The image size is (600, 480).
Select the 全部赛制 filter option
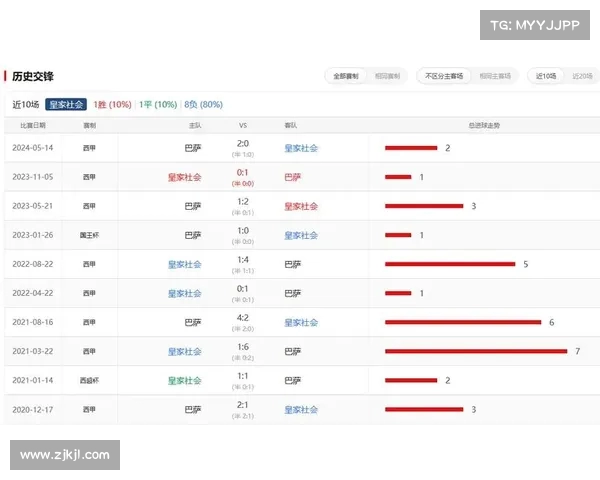coord(346,76)
